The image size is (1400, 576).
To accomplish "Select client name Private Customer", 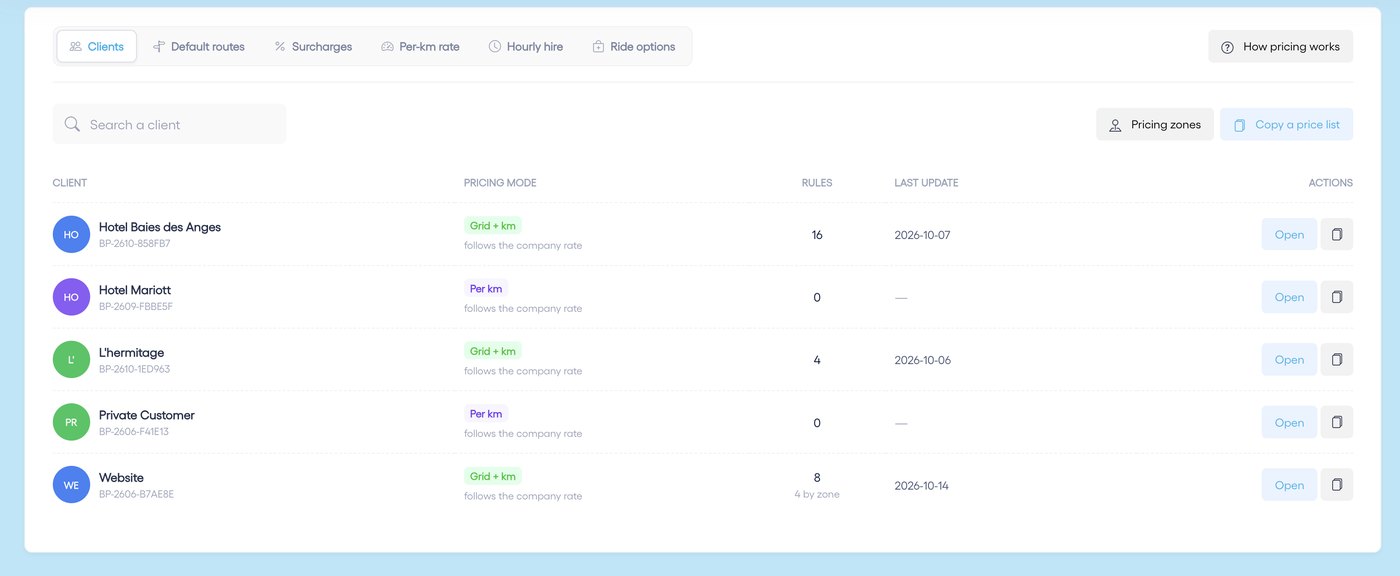I will pos(147,415).
